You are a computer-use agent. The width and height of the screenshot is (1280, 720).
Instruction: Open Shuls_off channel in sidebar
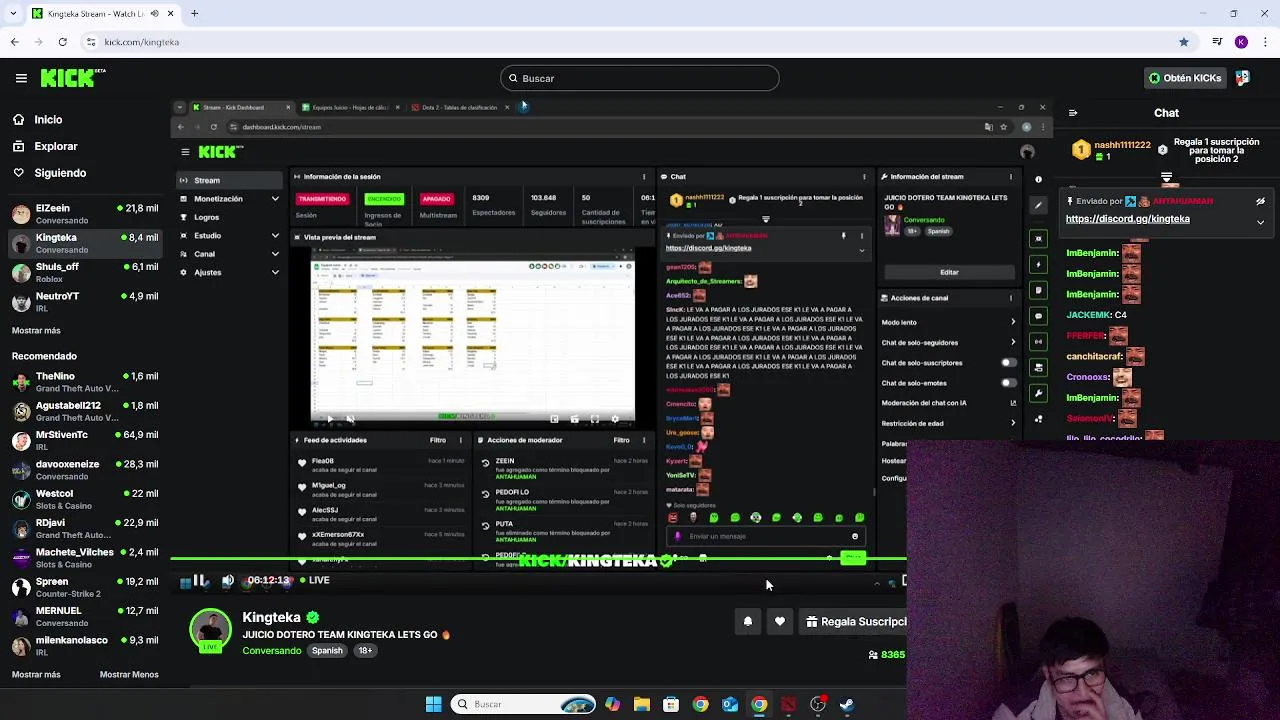[85, 272]
